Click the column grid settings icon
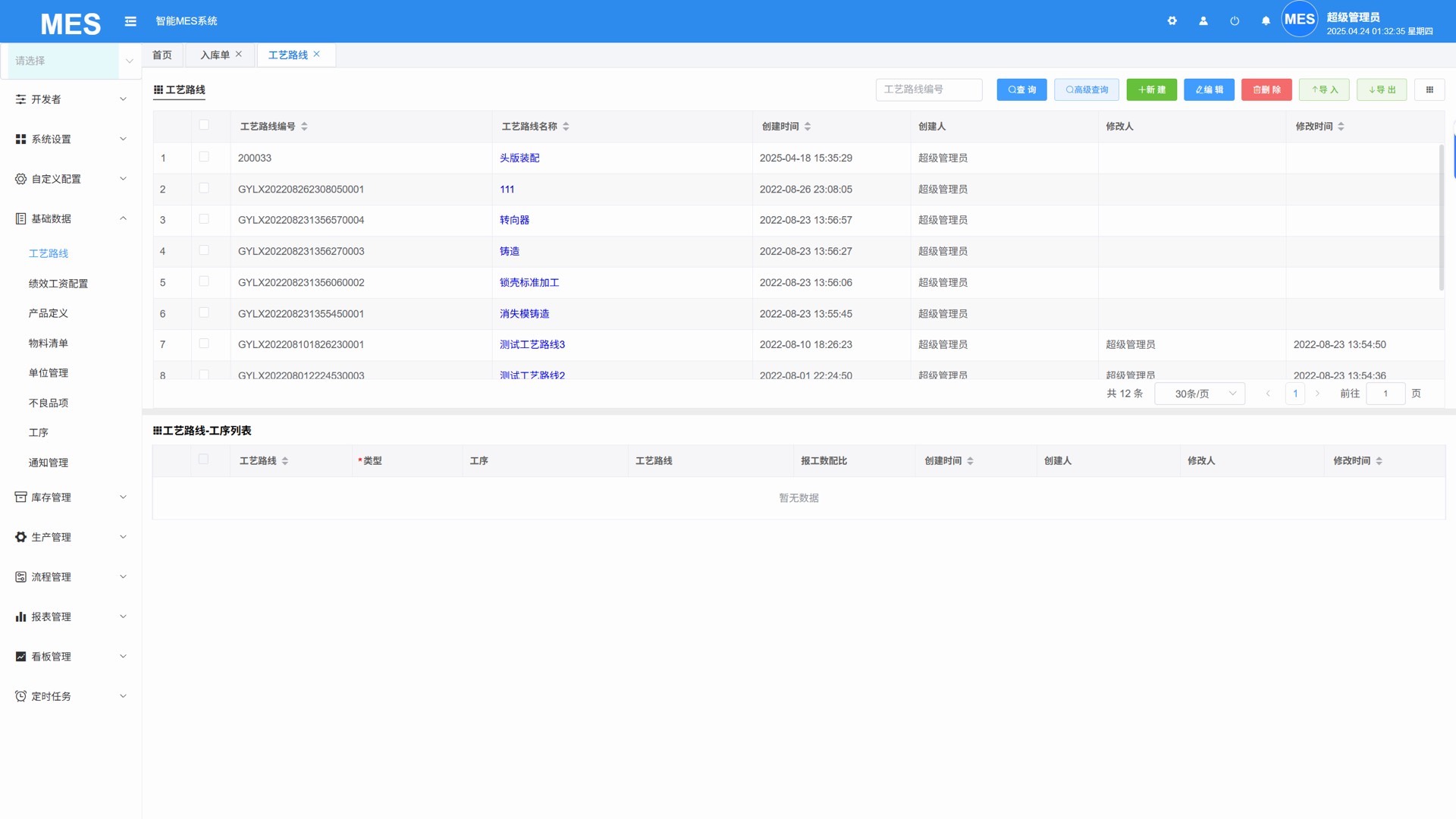 [1429, 89]
